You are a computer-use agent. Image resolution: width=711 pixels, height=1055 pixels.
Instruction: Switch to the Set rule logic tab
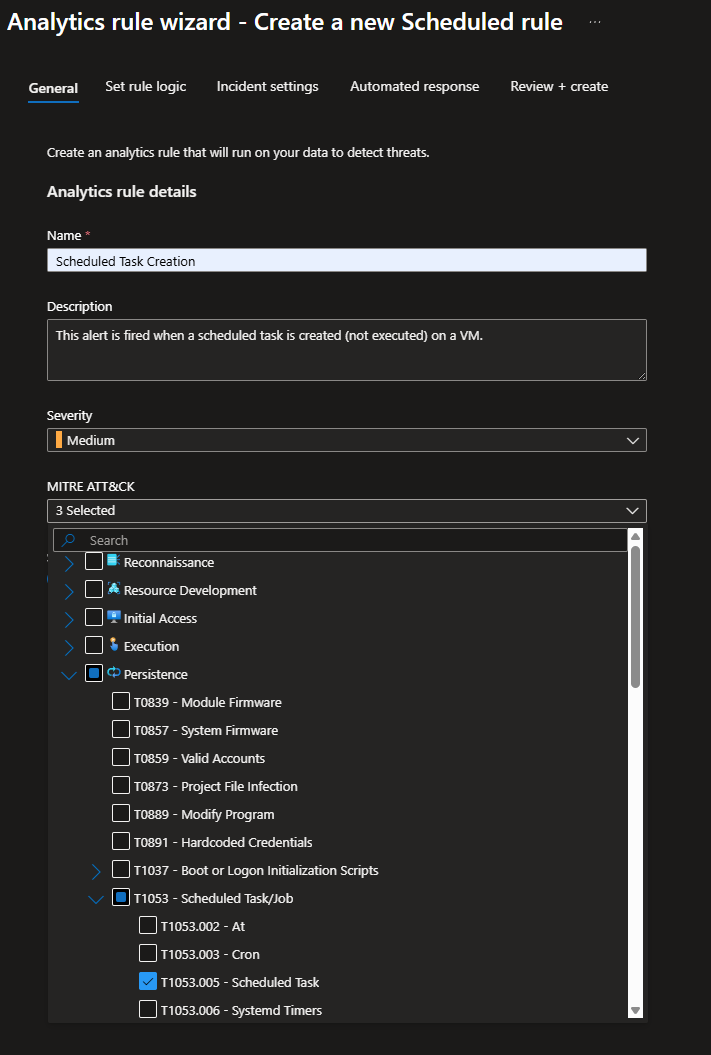coord(146,87)
